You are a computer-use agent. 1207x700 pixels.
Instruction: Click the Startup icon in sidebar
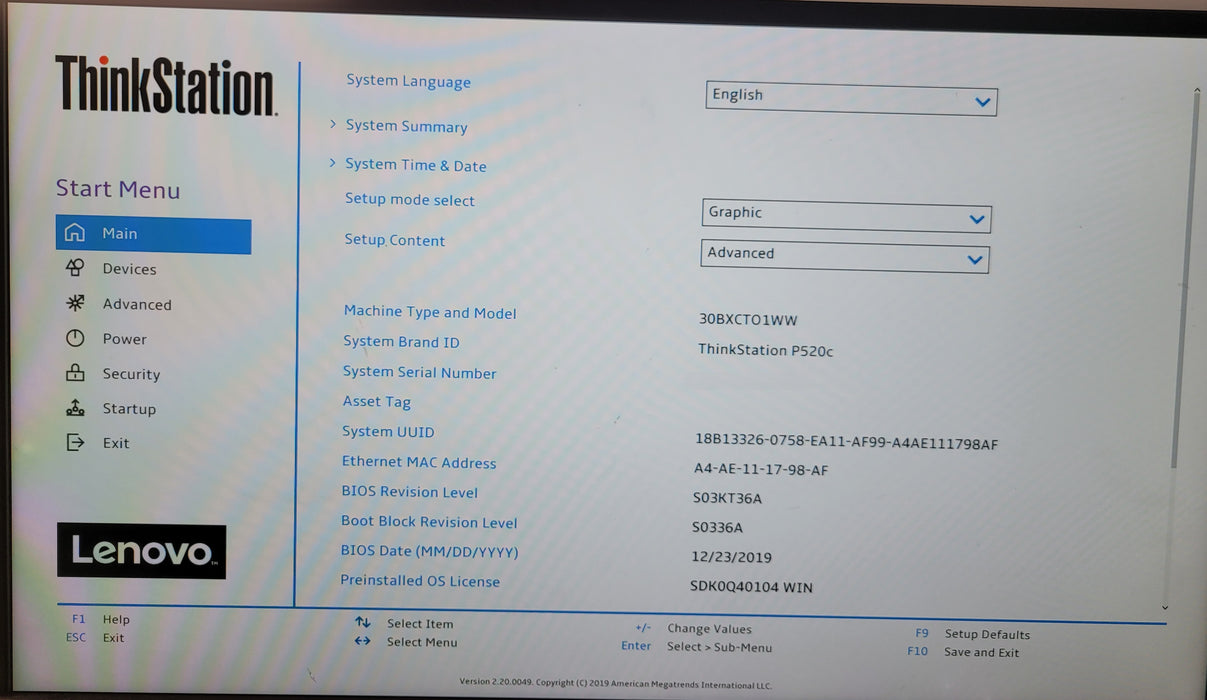75,408
